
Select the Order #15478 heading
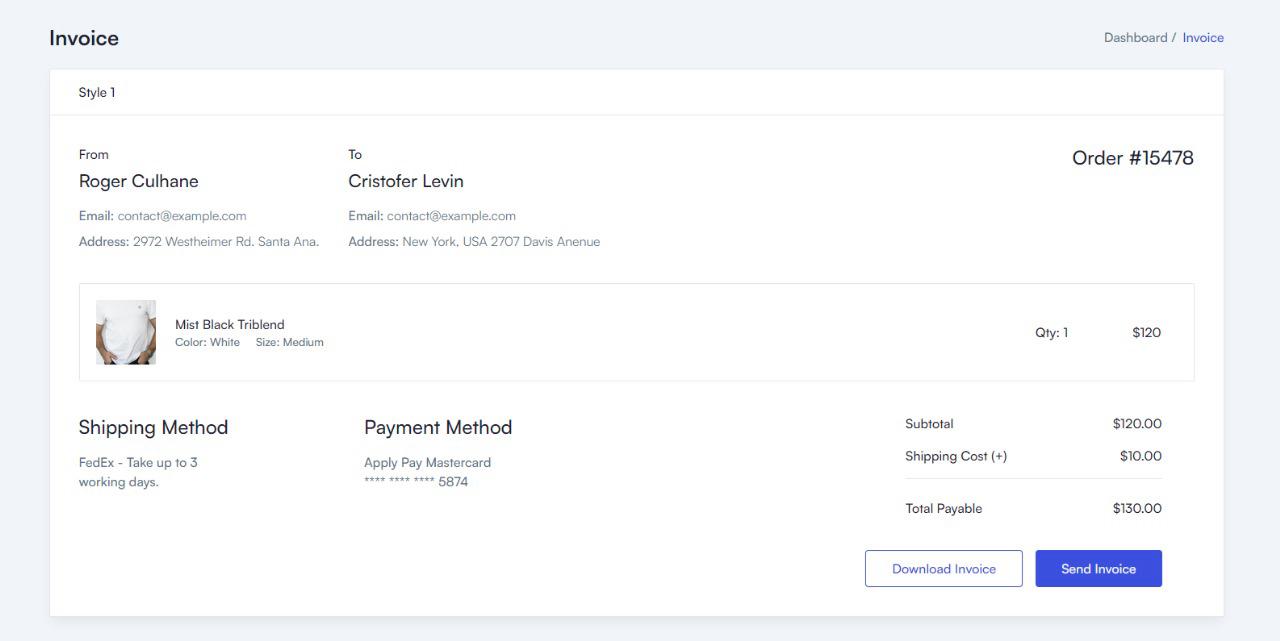[1132, 158]
